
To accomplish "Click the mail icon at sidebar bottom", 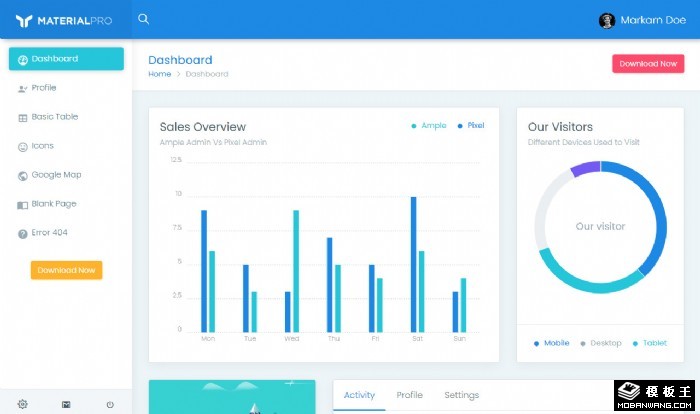I will point(66,404).
